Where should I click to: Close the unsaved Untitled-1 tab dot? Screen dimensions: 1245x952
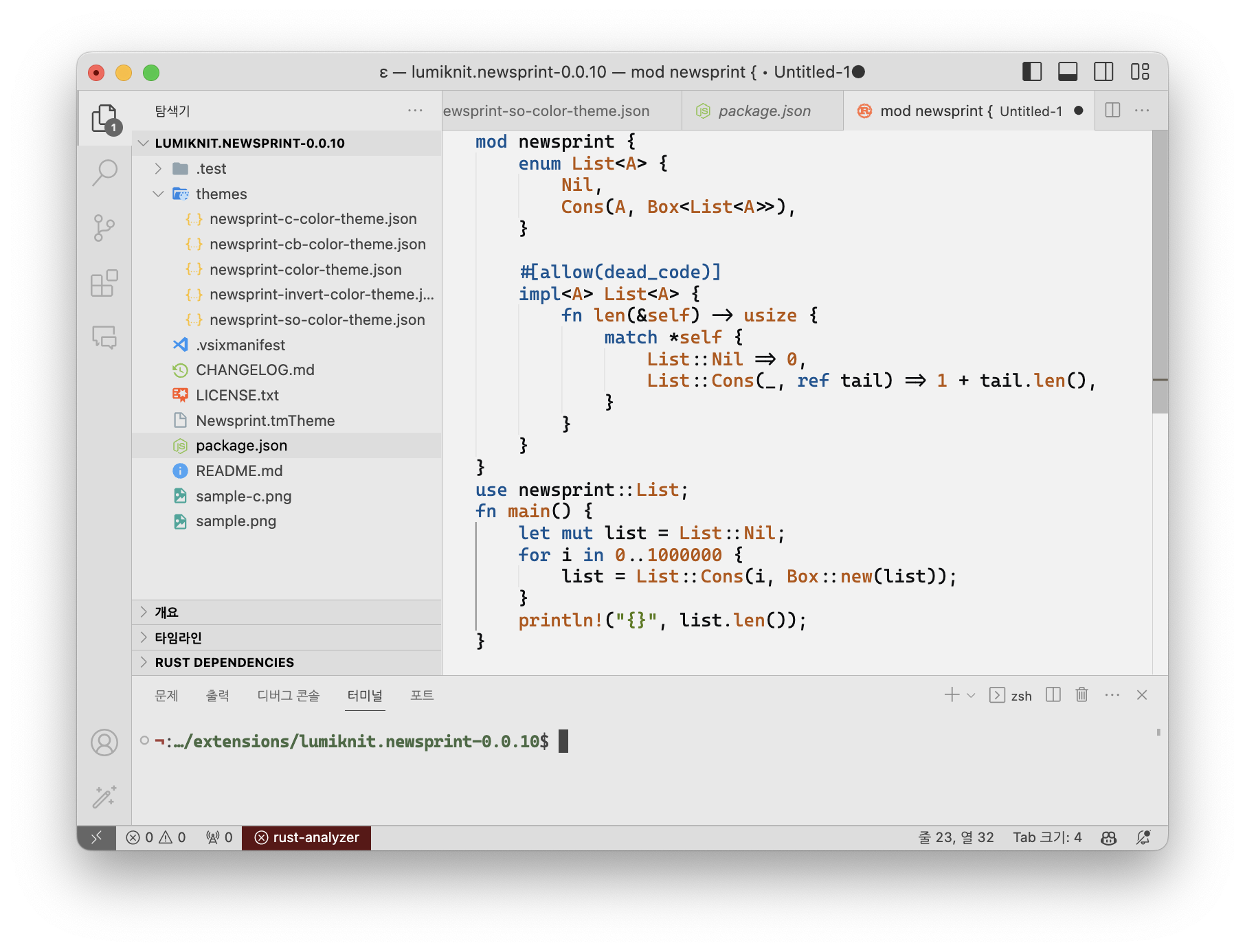click(1079, 111)
